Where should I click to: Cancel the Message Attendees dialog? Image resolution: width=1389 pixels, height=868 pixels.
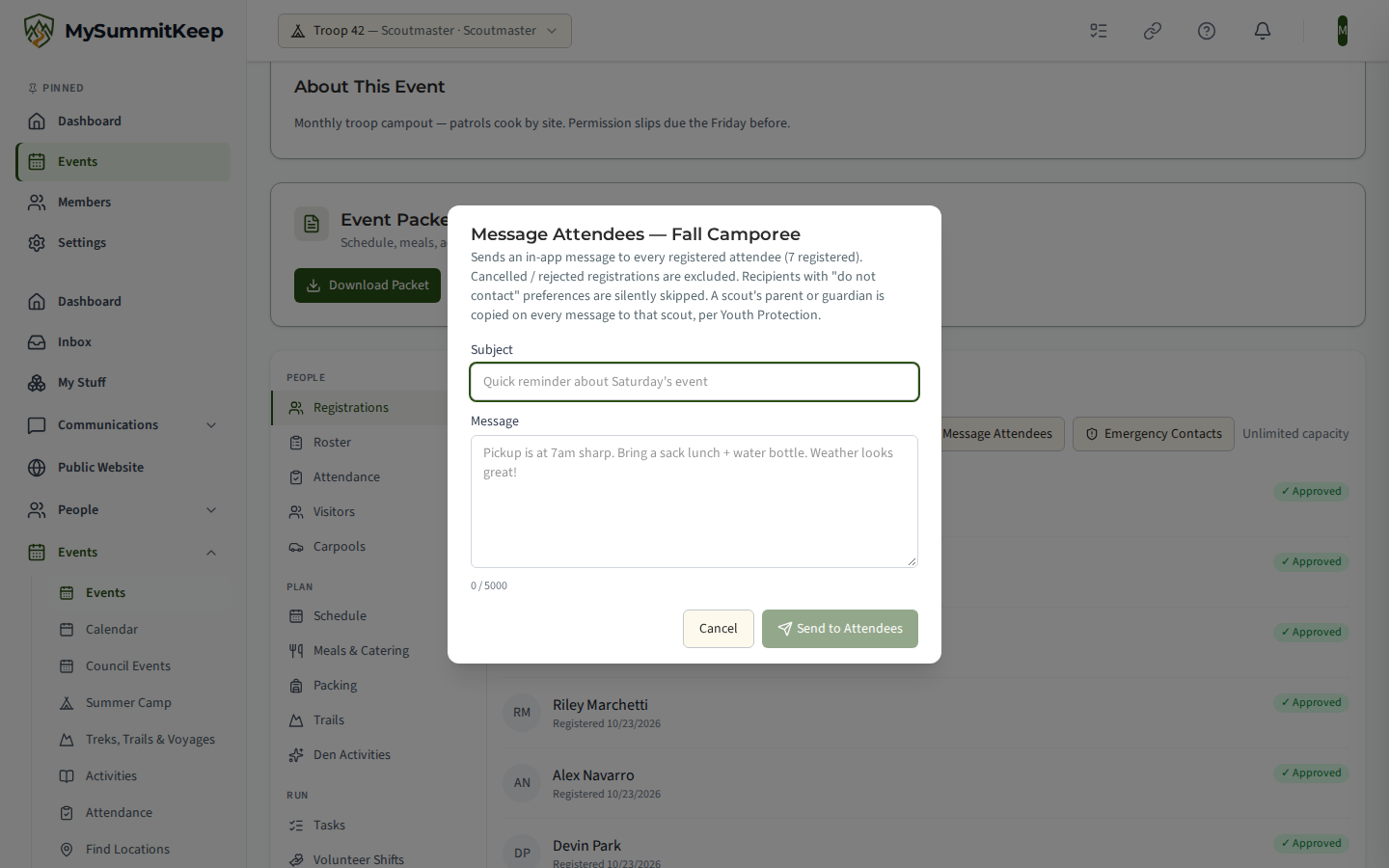(719, 629)
